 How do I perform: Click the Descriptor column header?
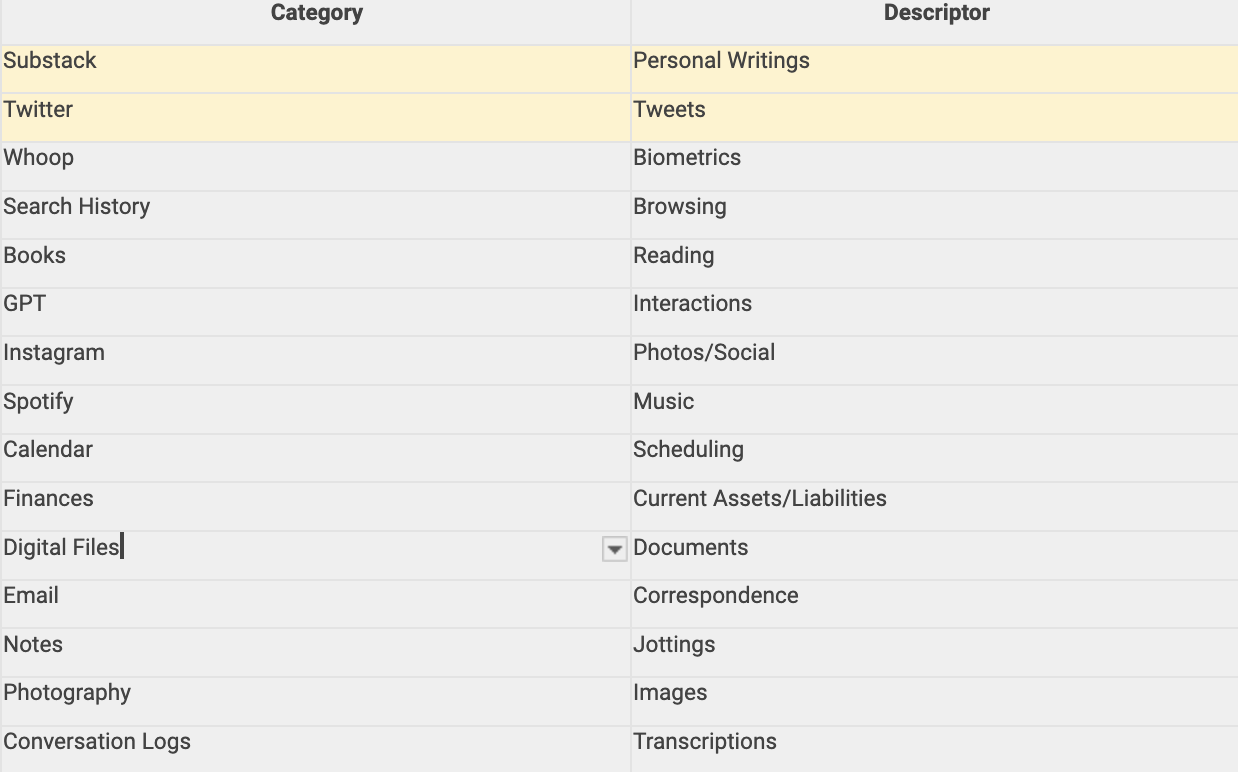(x=936, y=14)
